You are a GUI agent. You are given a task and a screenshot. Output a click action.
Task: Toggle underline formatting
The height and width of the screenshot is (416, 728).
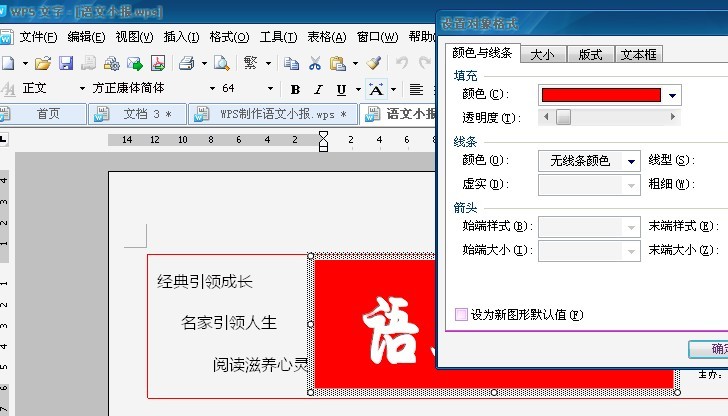341,90
